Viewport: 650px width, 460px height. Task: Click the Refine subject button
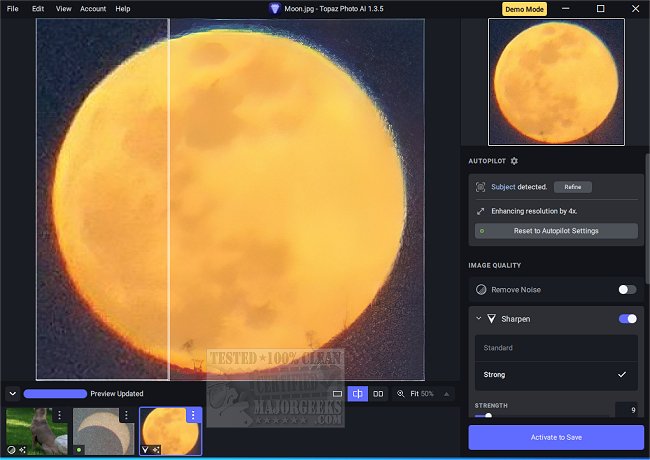pos(572,187)
